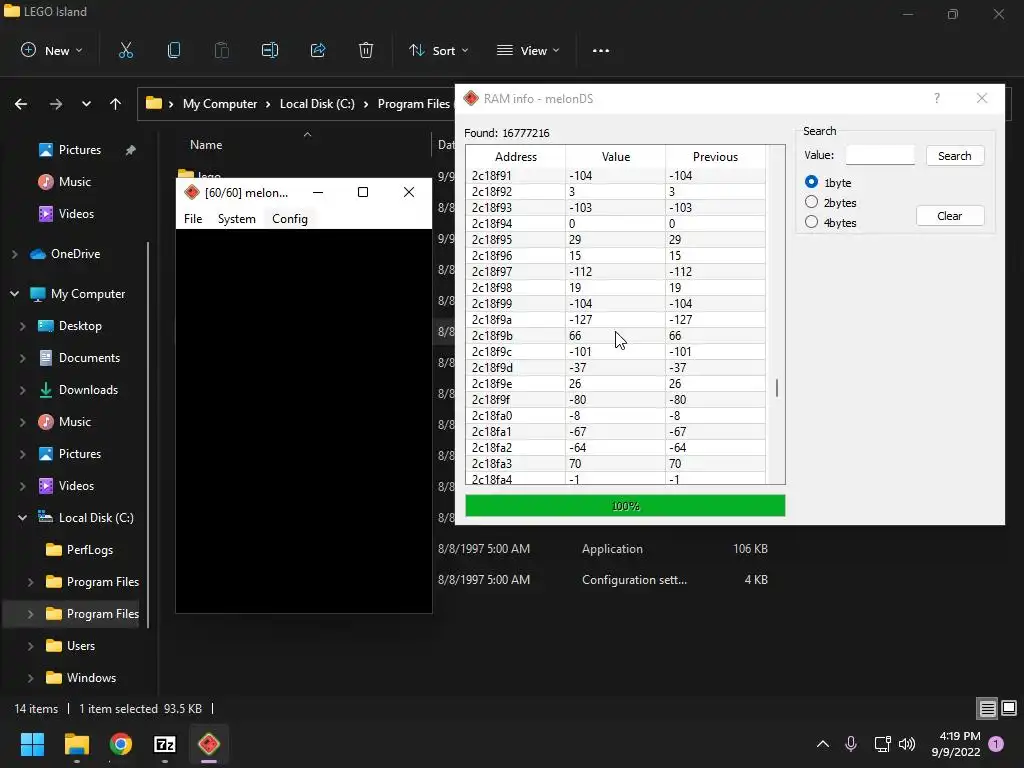
Task: Select PerfLogs folder in tree
Action: (78, 550)
